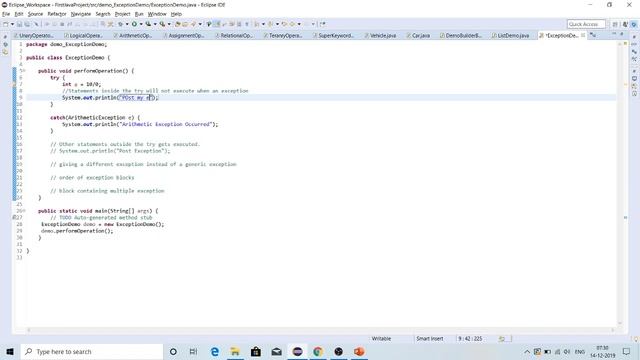Click the cursor position '9 : 42 : 225' status
This screenshot has width=640, height=360.
point(470,338)
